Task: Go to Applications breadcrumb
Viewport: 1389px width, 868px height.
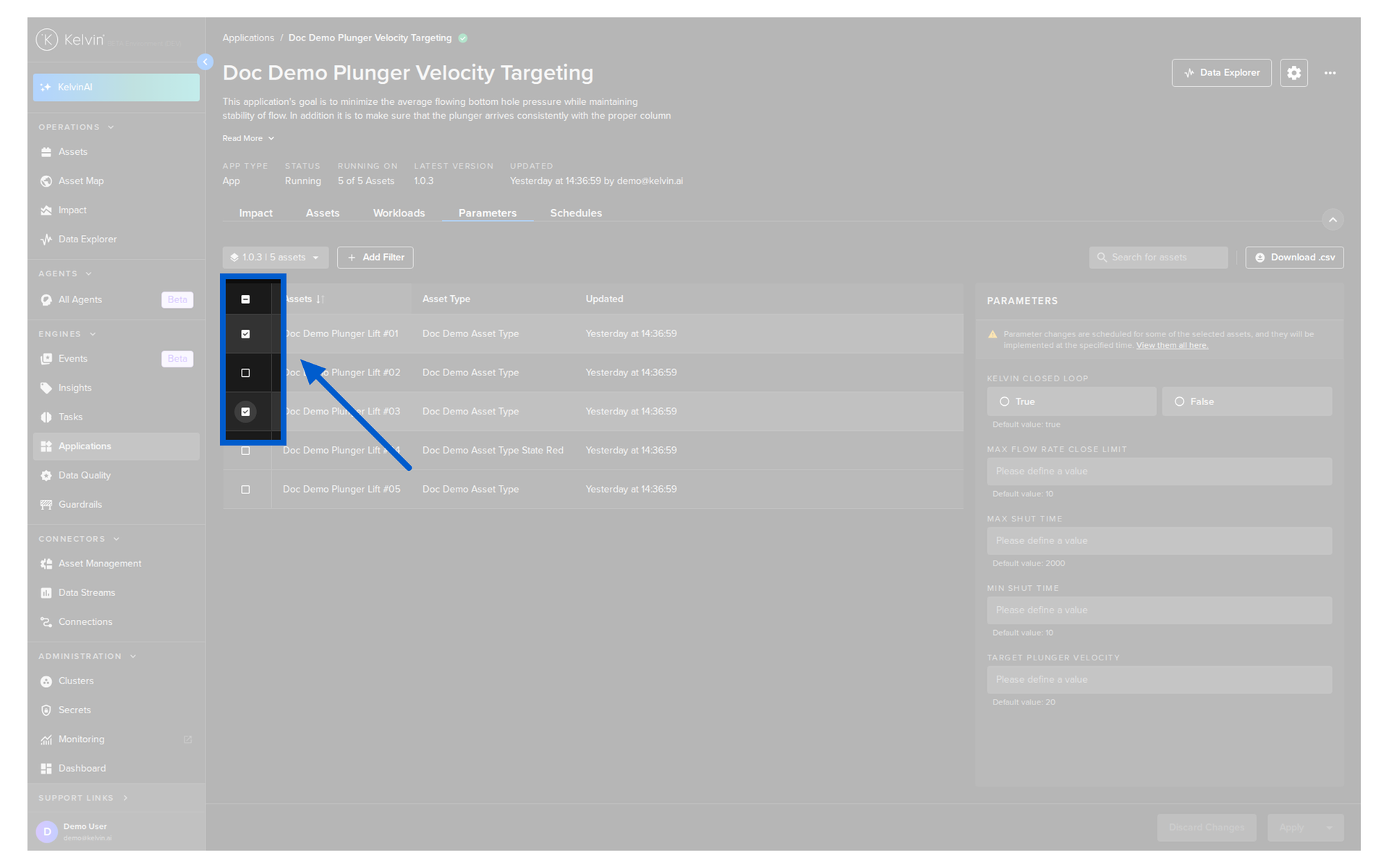Action: coord(248,38)
